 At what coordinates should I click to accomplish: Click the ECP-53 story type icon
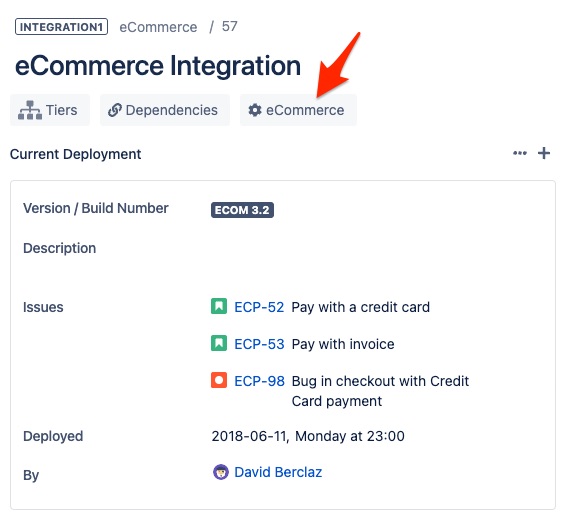219,343
